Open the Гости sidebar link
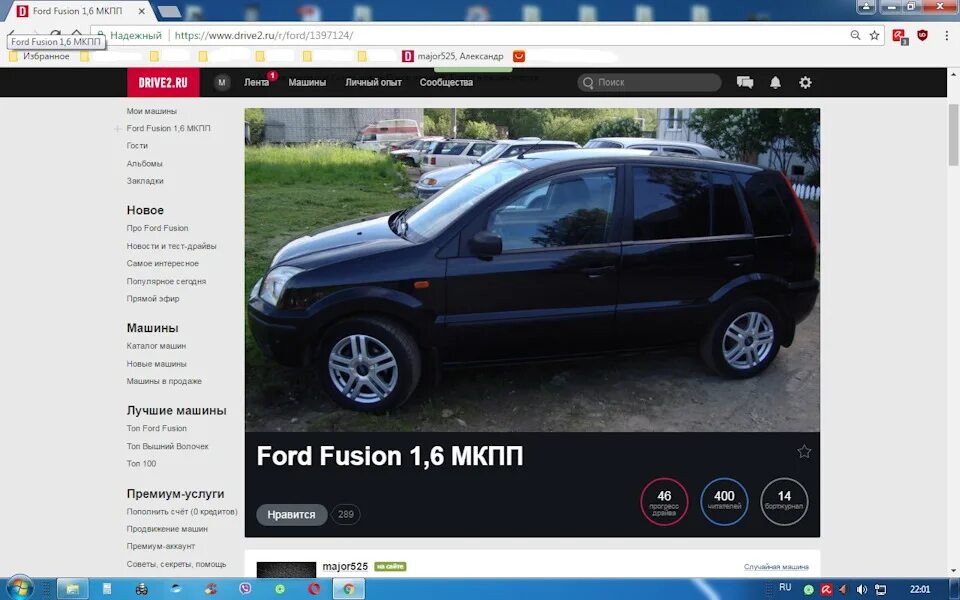 (x=137, y=146)
